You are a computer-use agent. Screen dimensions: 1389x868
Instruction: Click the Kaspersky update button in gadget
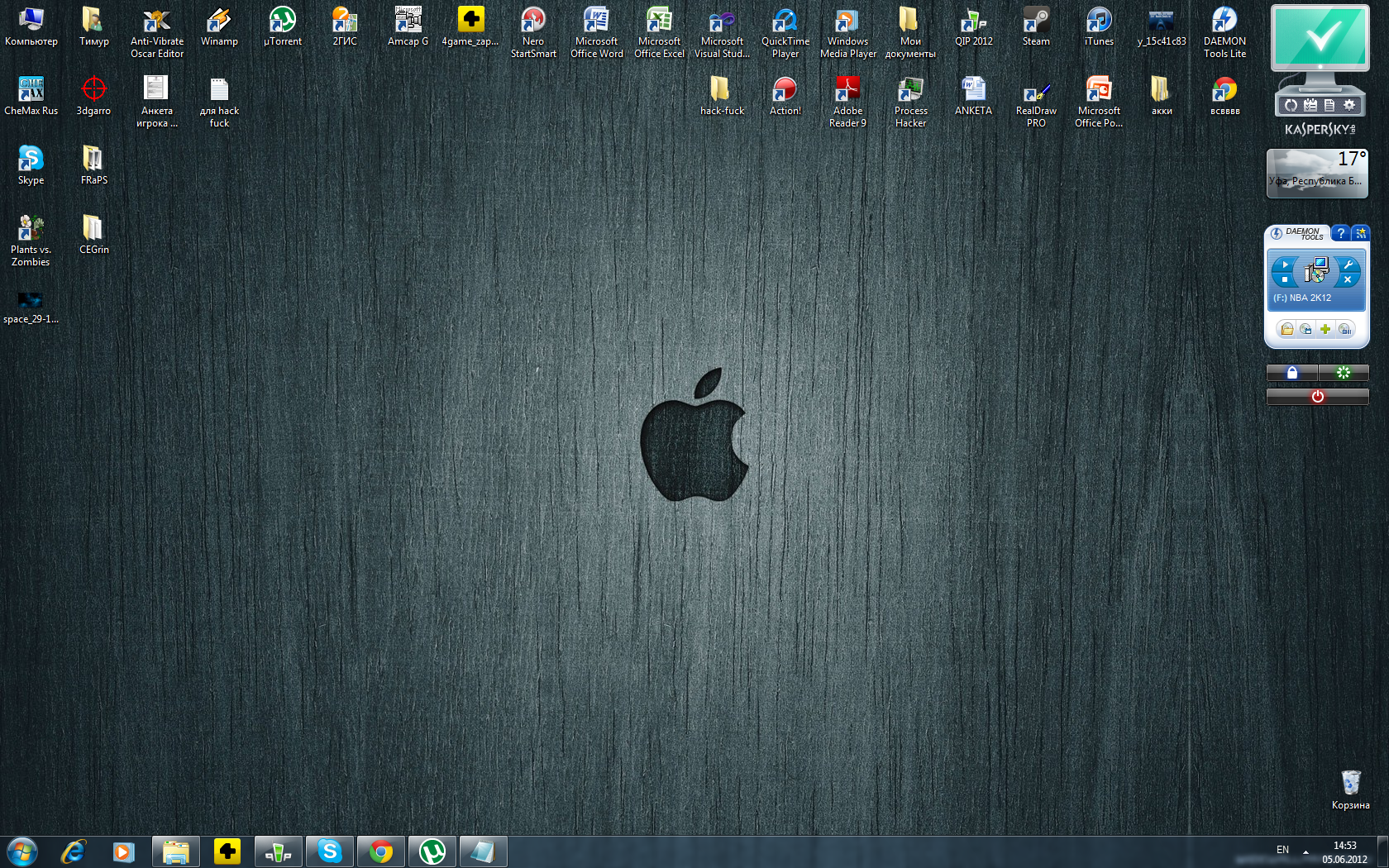1291,105
